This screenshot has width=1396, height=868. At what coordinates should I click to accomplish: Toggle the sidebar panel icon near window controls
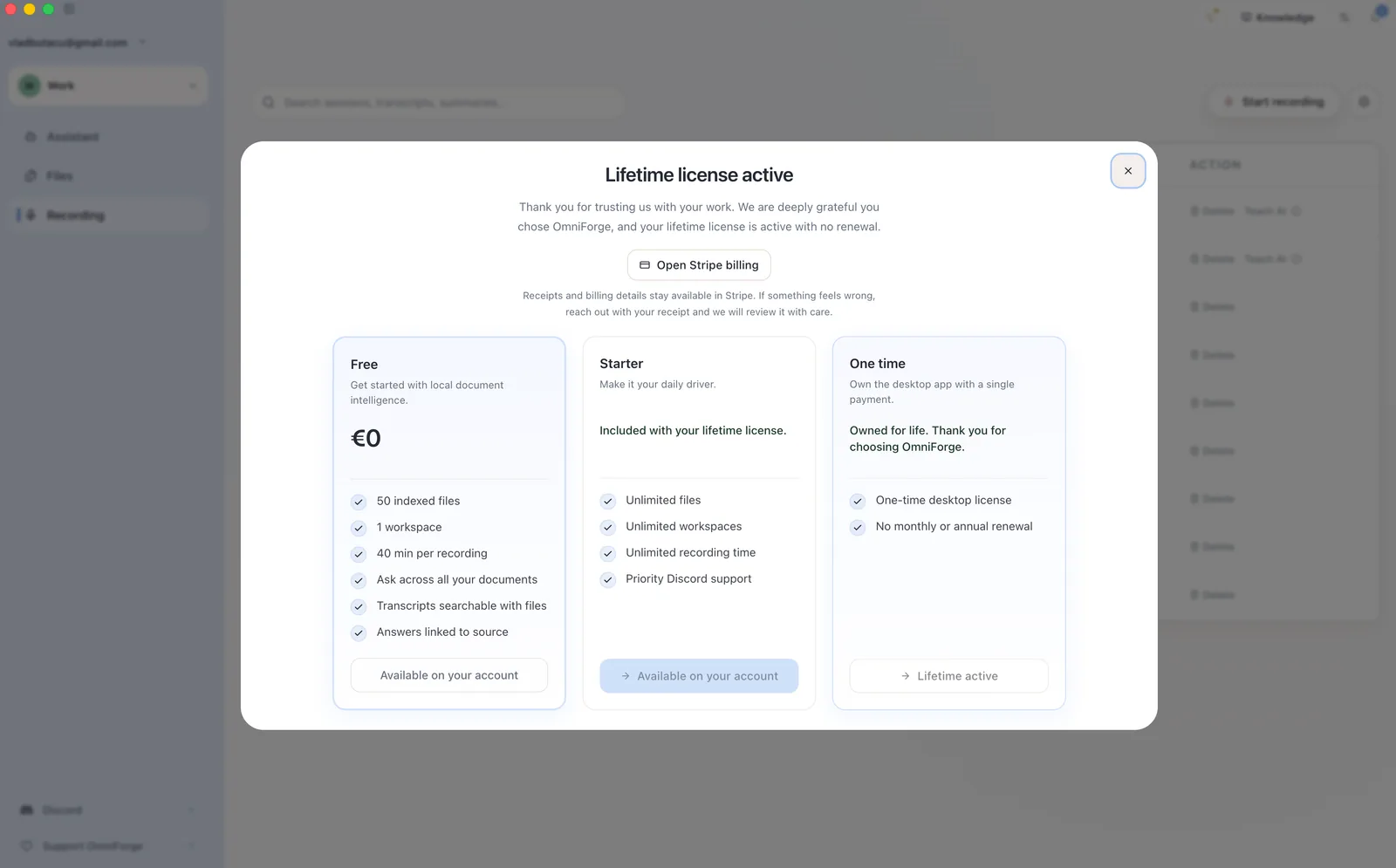click(x=69, y=9)
